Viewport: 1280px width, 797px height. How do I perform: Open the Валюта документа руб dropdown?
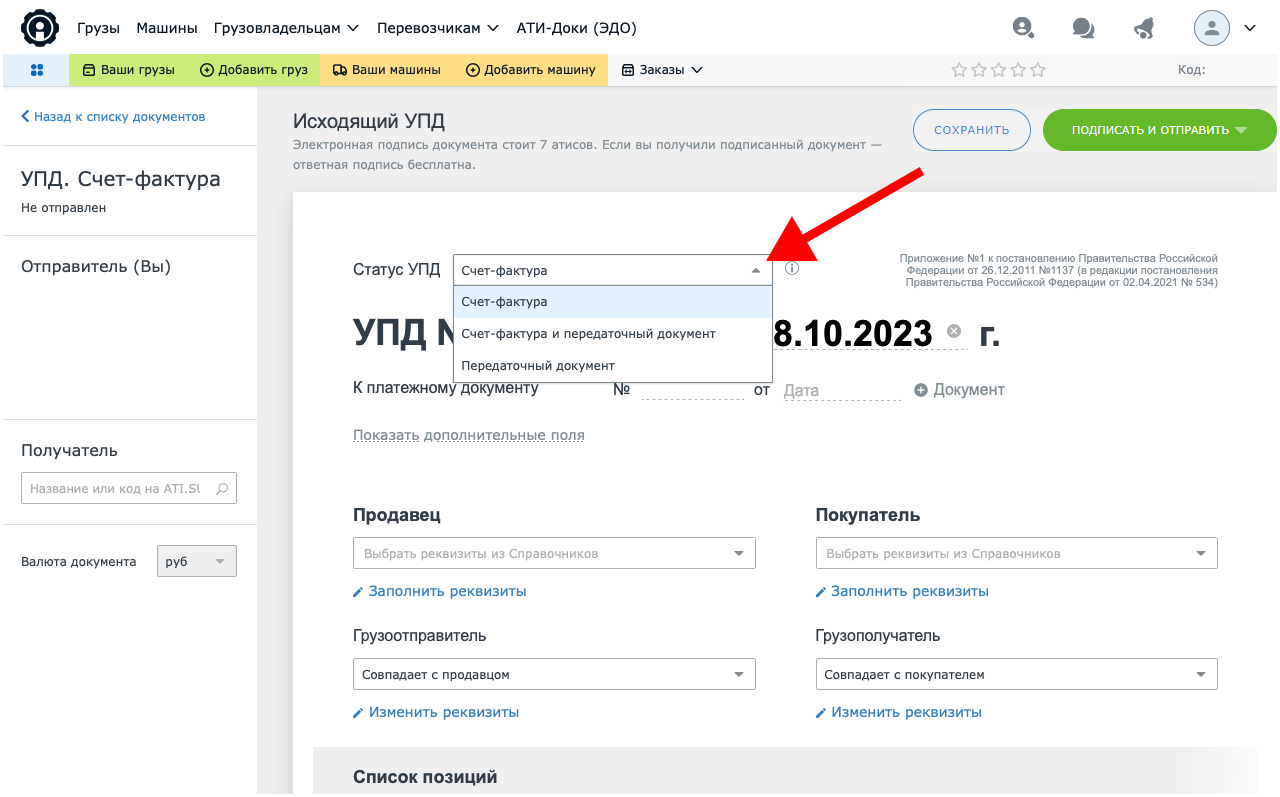[197, 561]
